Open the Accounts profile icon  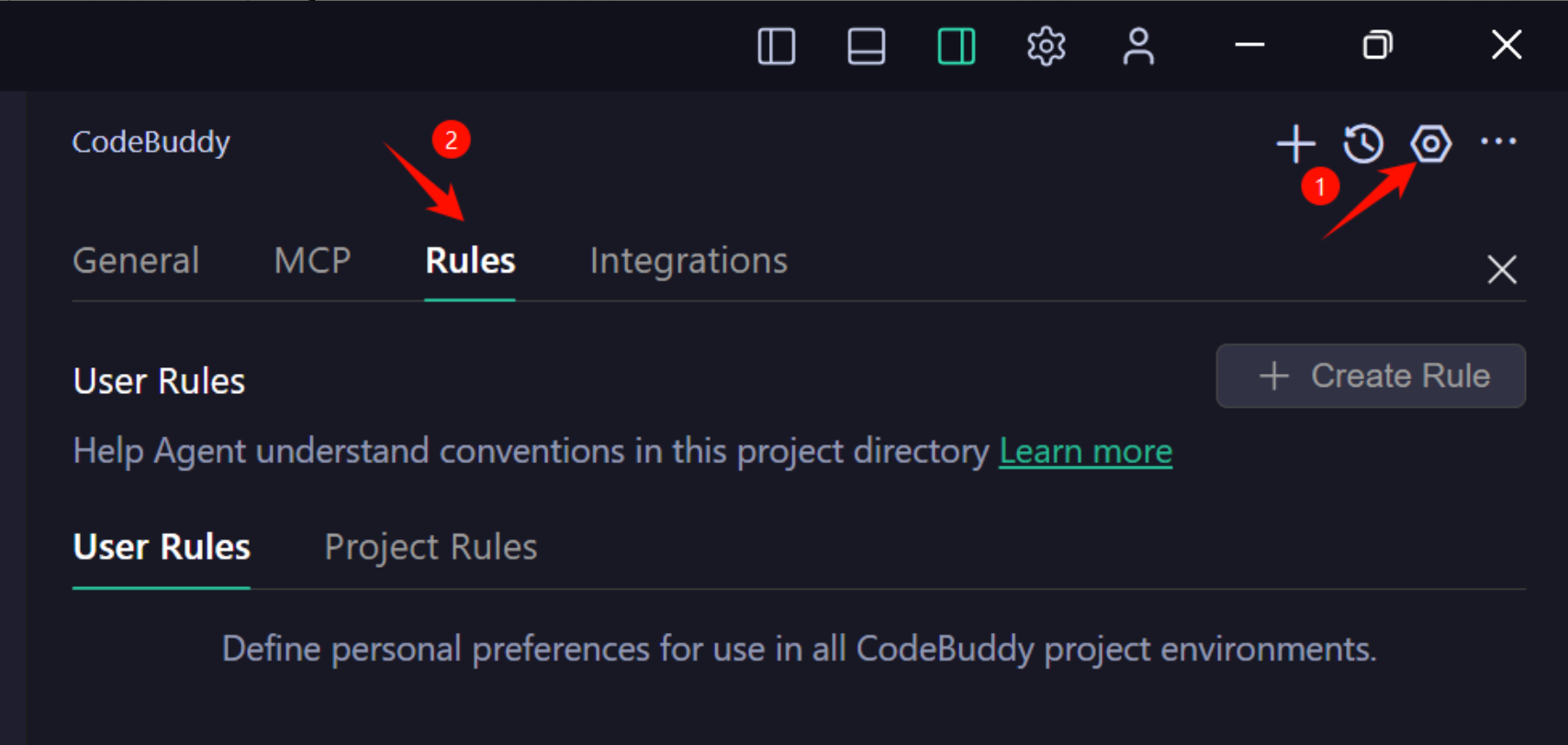1137,45
